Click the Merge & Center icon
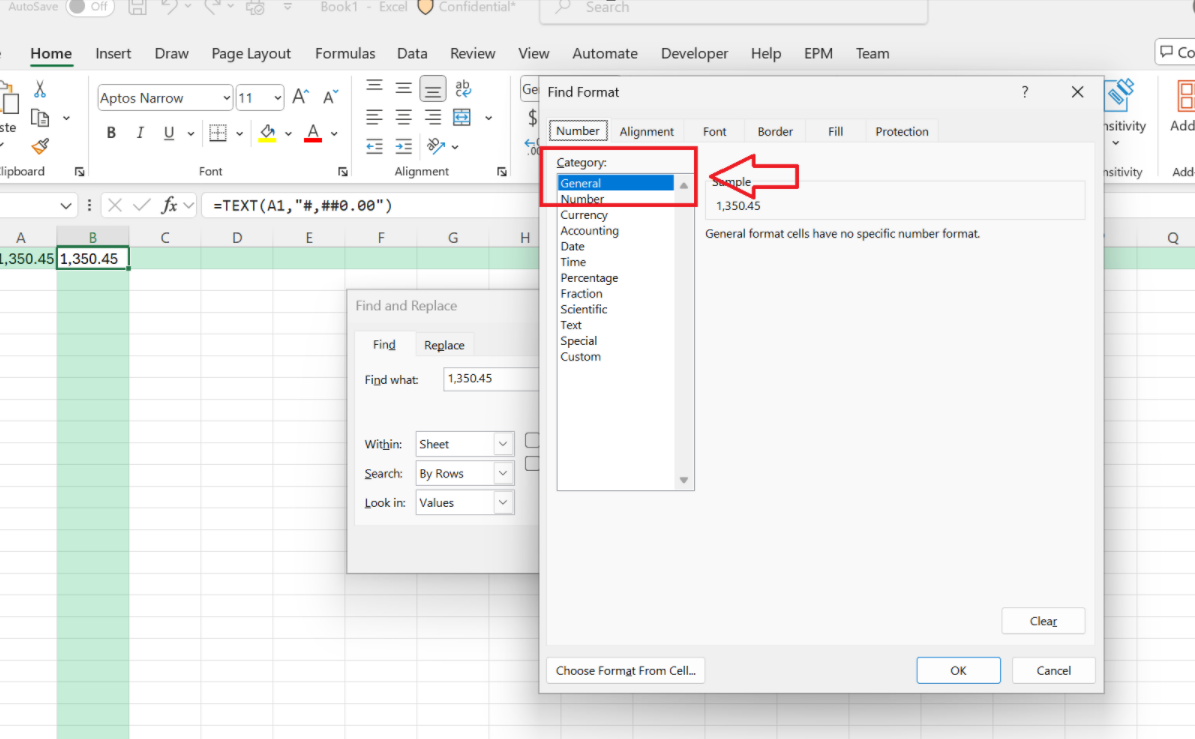1195x739 pixels. coord(462,117)
